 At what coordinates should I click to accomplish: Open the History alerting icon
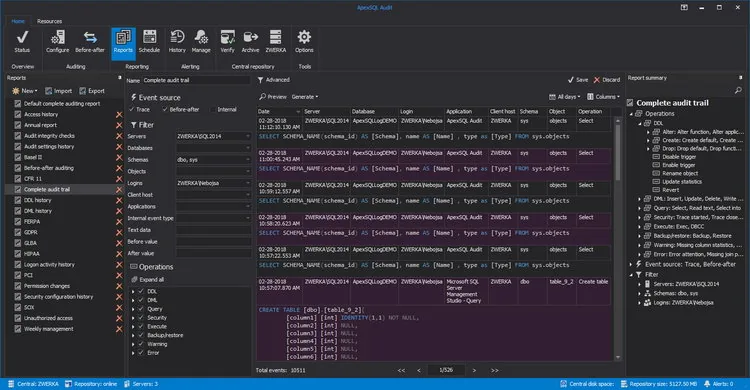[177, 42]
